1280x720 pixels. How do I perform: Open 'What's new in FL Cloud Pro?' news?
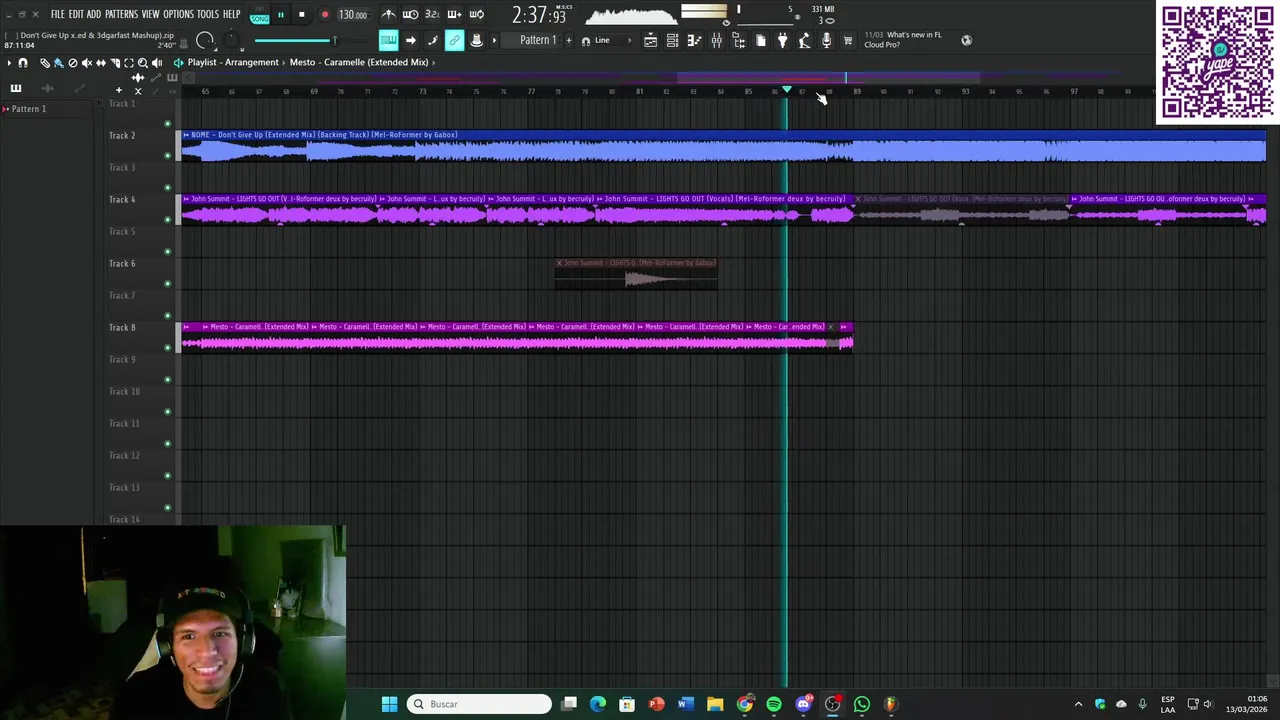click(x=903, y=40)
